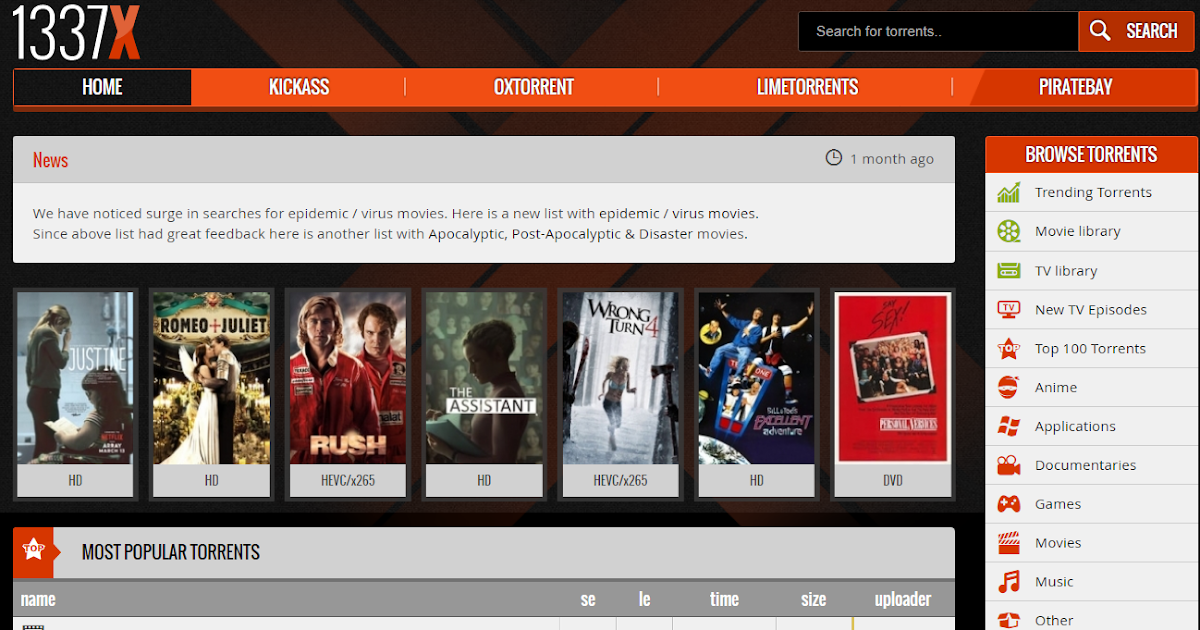The image size is (1200, 630).
Task: Click the time column header
Action: click(x=724, y=599)
